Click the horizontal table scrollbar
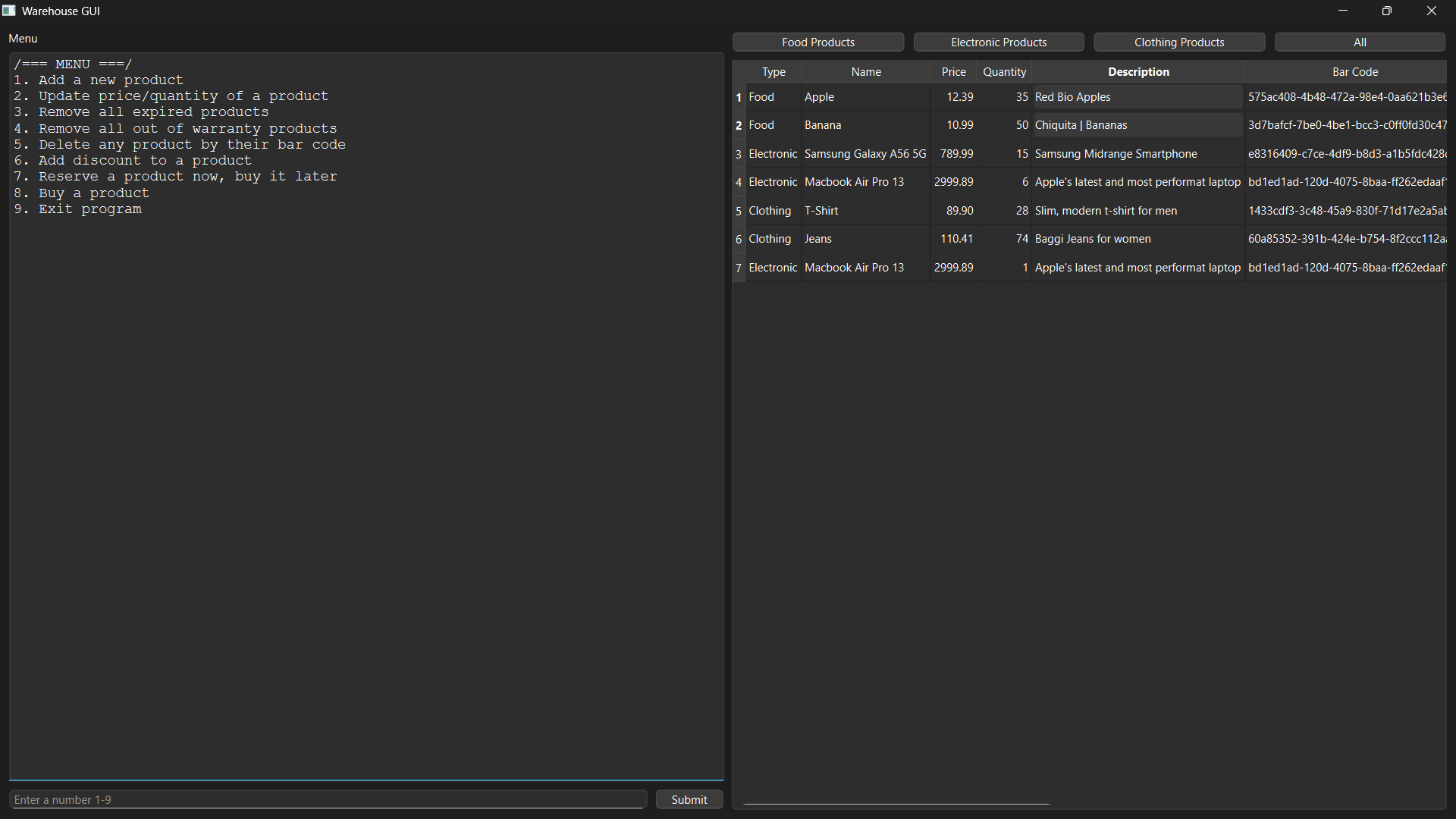This screenshot has height=819, width=1456. pyautogui.click(x=896, y=804)
